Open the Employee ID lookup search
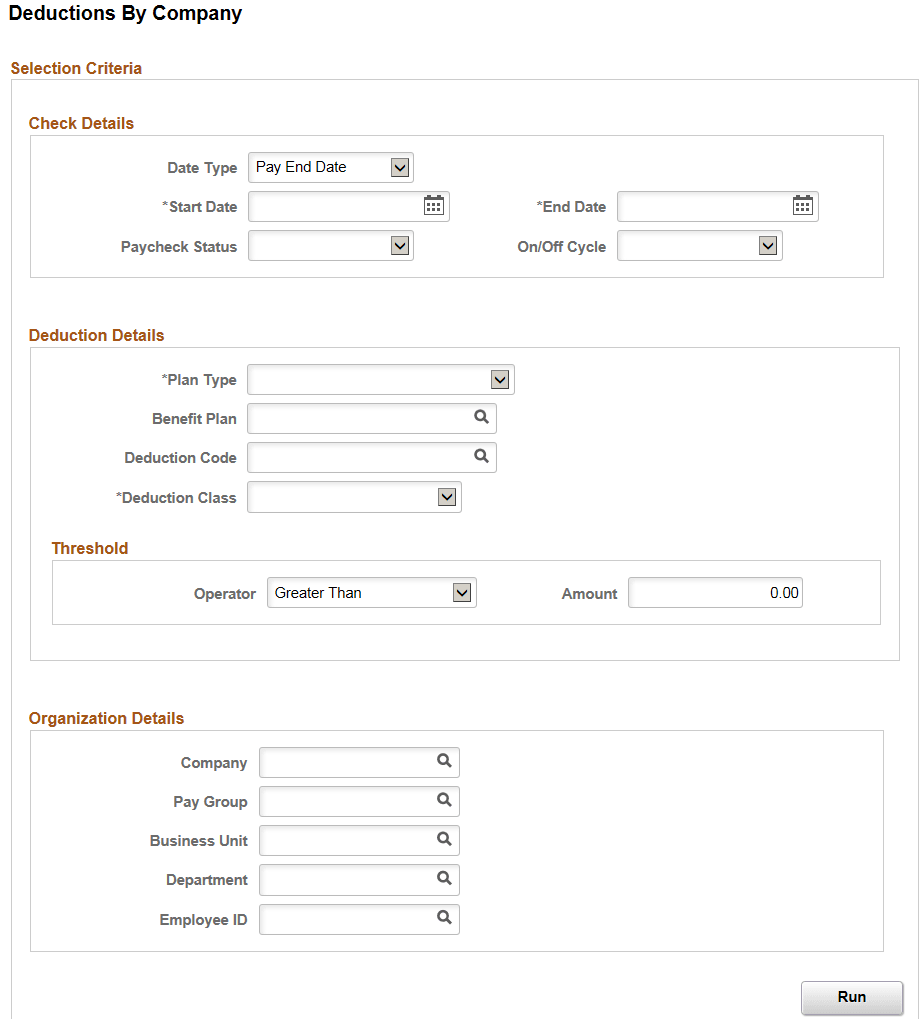 pos(443,918)
